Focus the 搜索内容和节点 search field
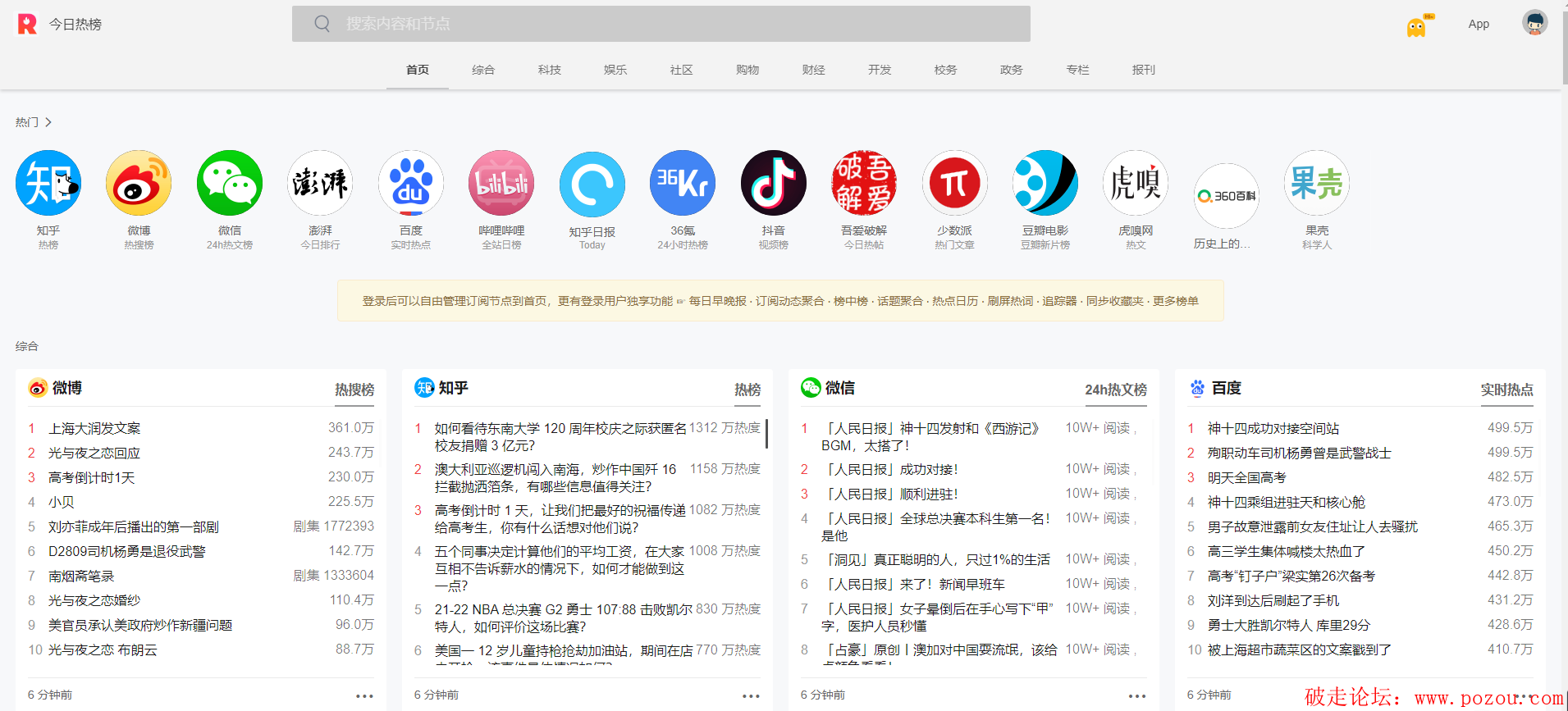Viewport: 1568px width, 711px height. (661, 24)
